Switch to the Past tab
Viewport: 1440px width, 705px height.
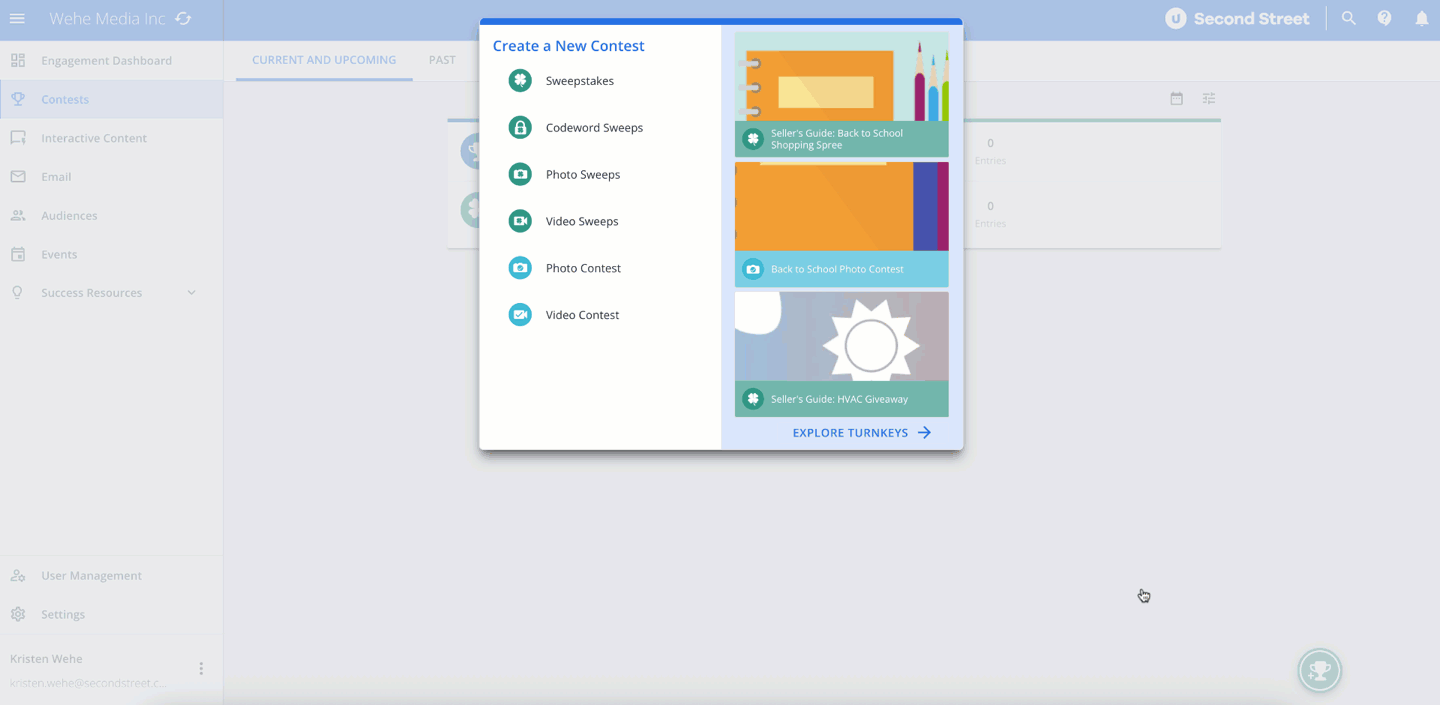coord(442,60)
